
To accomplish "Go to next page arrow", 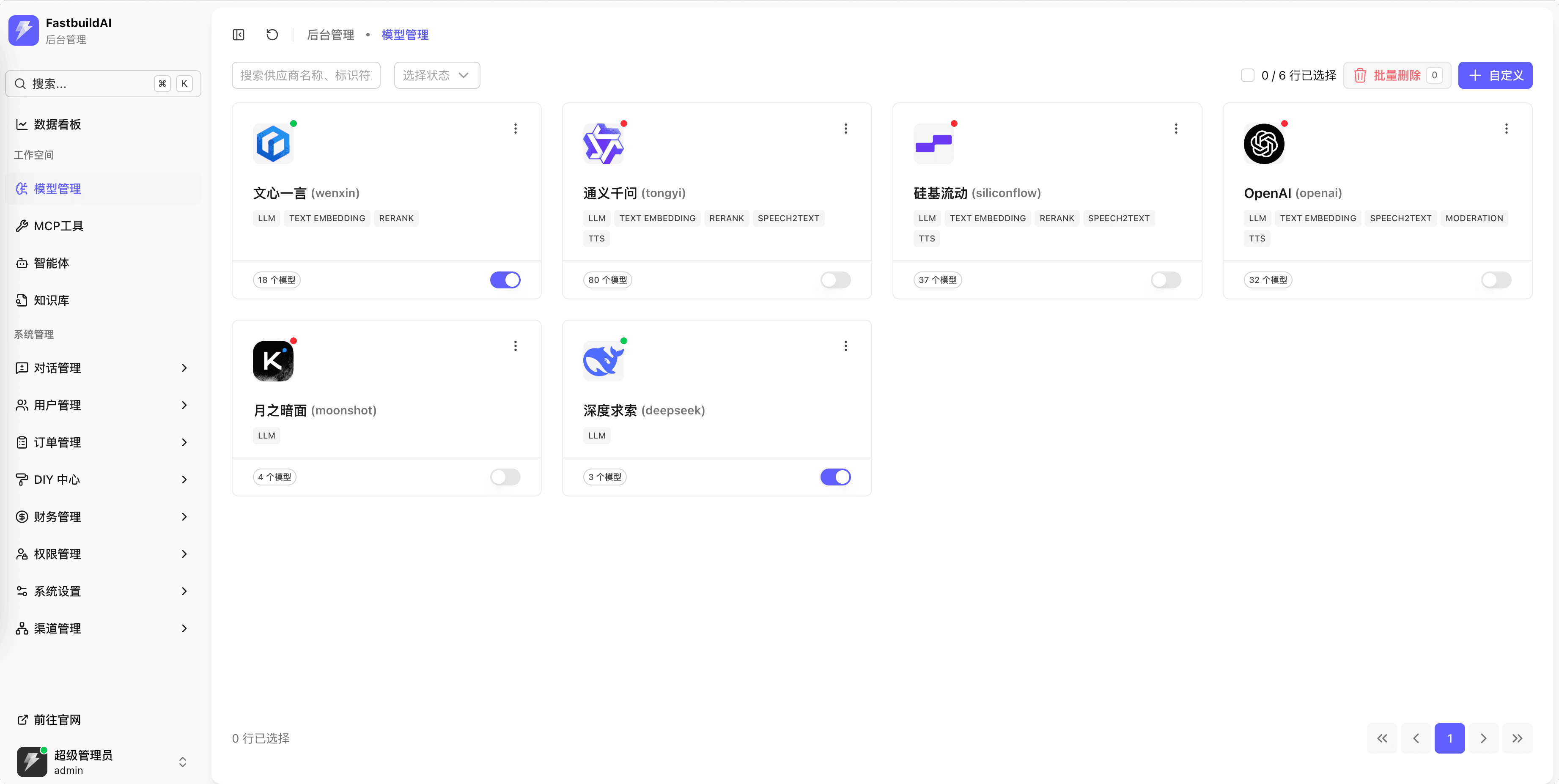I will point(1483,738).
